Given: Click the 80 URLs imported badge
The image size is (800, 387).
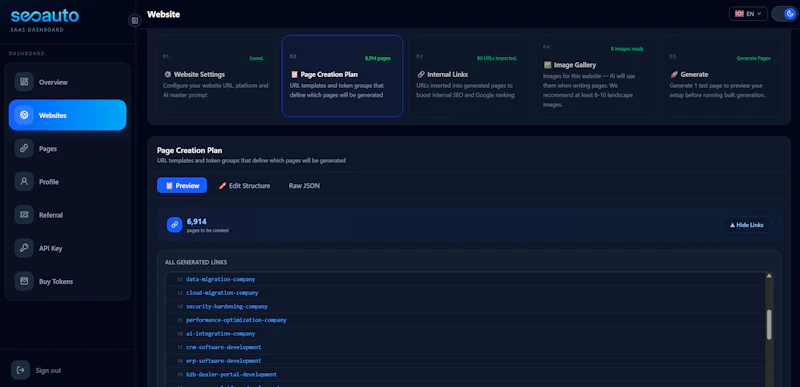Looking at the screenshot, I should [497, 58].
